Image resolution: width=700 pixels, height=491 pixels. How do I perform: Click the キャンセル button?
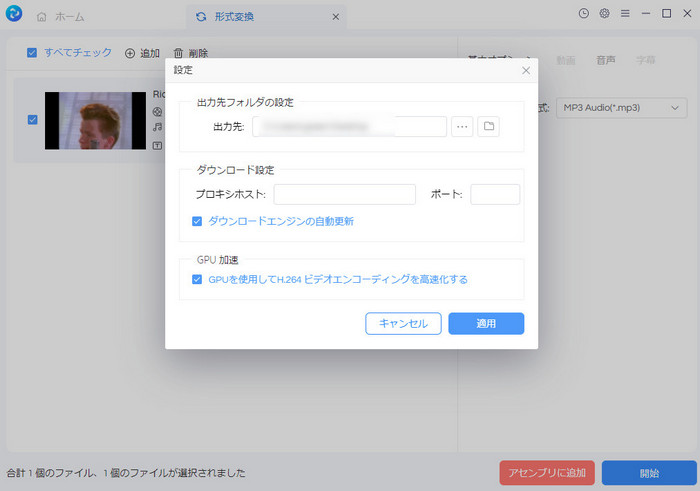404,324
